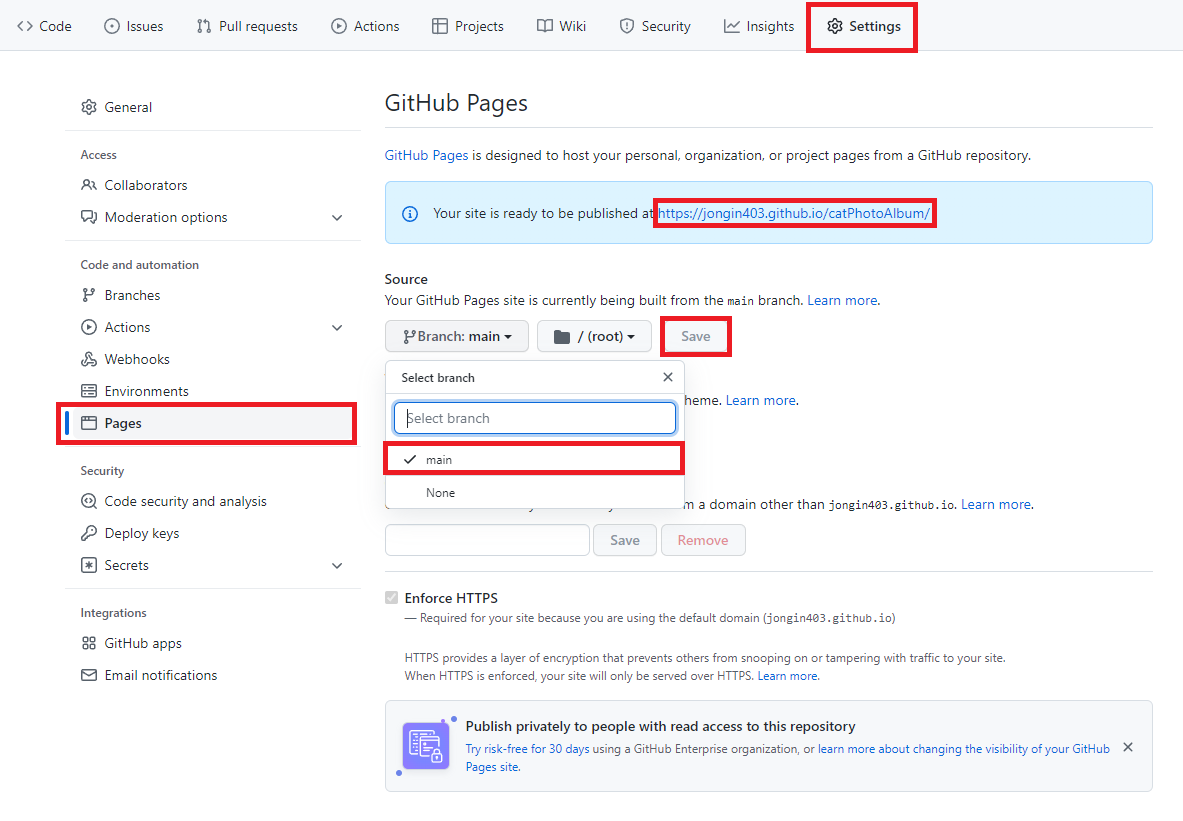Go to Pull requests tab

coord(247,26)
